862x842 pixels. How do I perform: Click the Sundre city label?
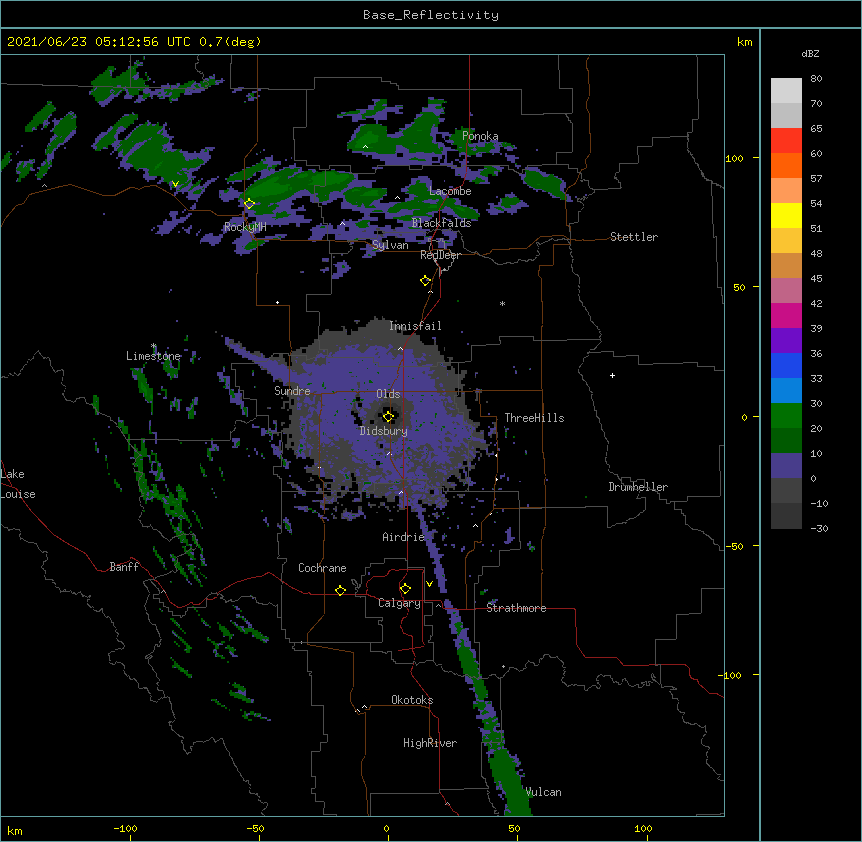292,391
